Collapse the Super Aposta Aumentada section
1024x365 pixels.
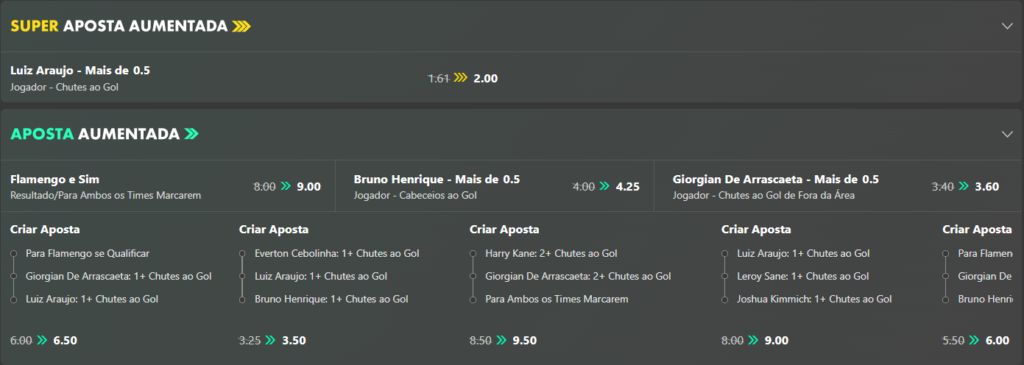(x=1006, y=26)
